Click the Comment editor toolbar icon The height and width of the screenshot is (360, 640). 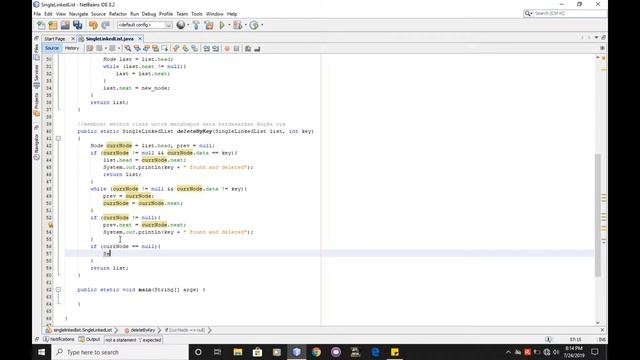pos(248,49)
